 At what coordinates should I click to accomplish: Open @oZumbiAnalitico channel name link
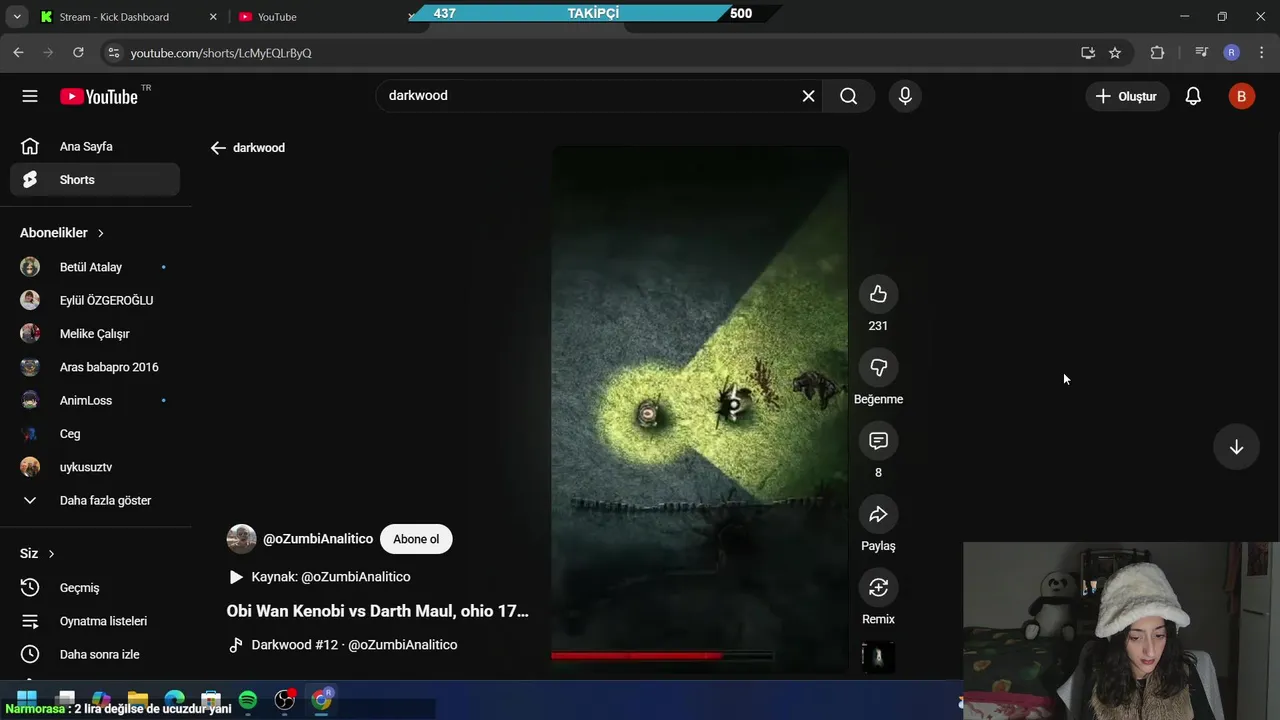click(x=318, y=539)
